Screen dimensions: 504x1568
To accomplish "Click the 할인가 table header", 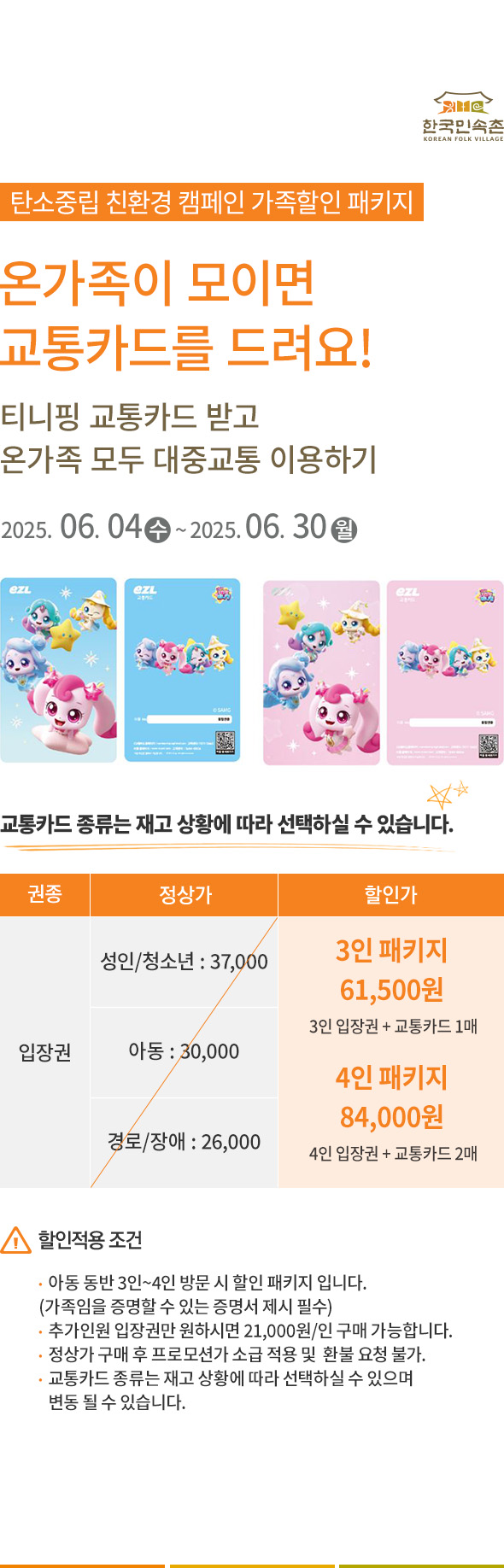I will tap(391, 894).
